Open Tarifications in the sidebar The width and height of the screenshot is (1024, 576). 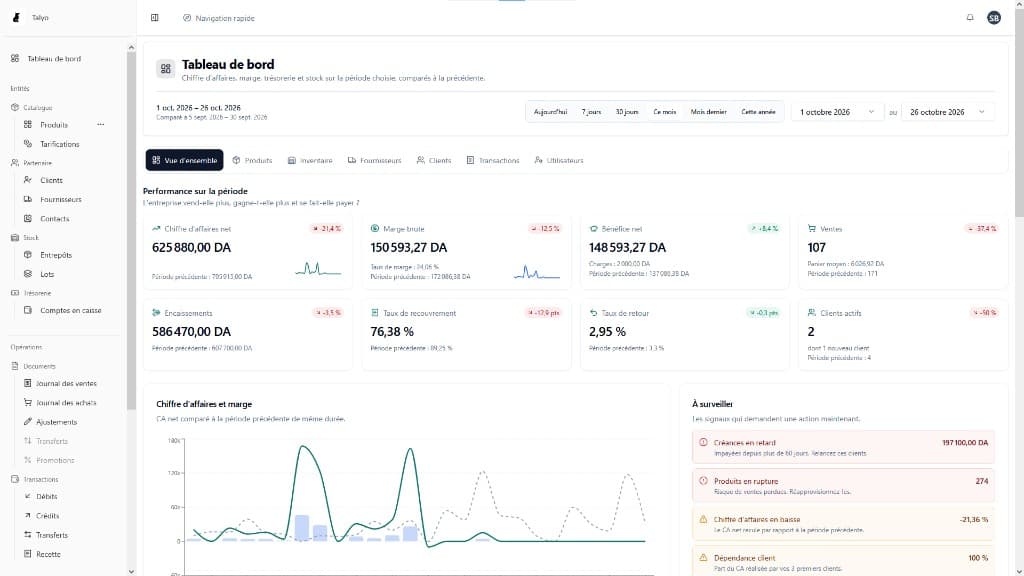click(59, 144)
